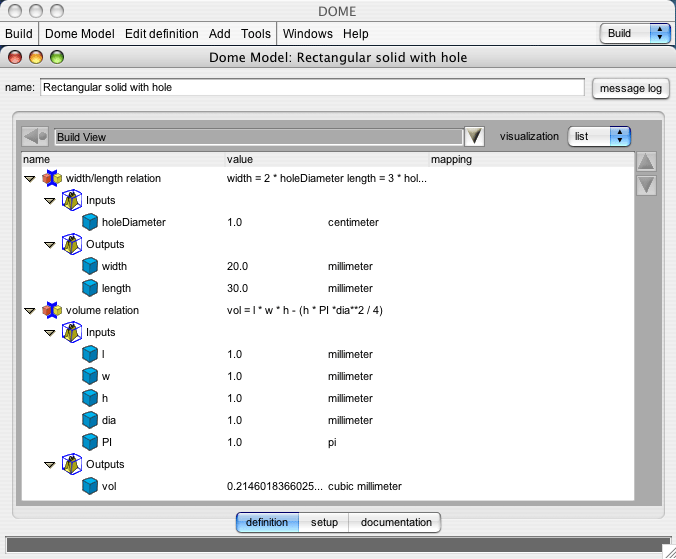676x559 pixels.
Task: Click the dia parameter cube icon
Action: 90,420
